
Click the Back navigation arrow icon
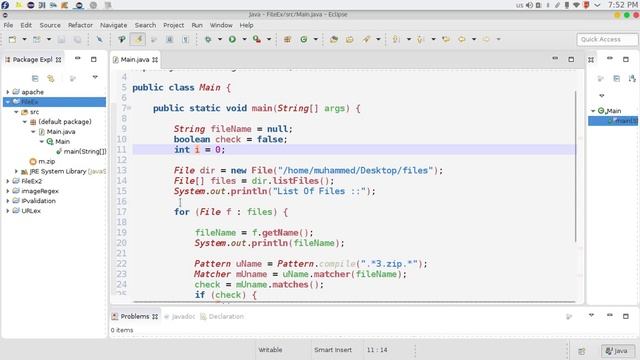[462, 39]
